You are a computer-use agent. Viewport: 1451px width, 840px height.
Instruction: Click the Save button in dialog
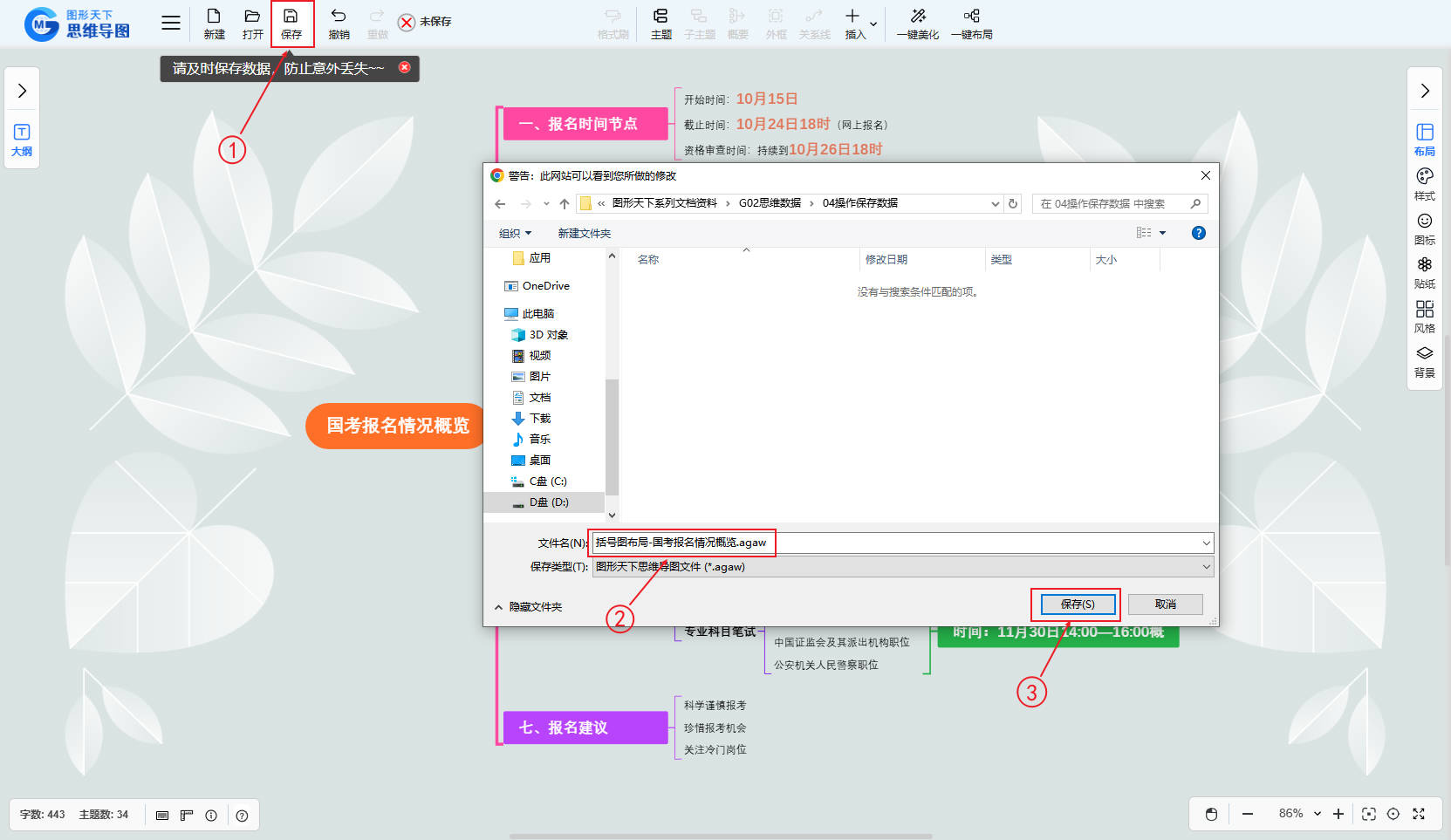point(1077,604)
